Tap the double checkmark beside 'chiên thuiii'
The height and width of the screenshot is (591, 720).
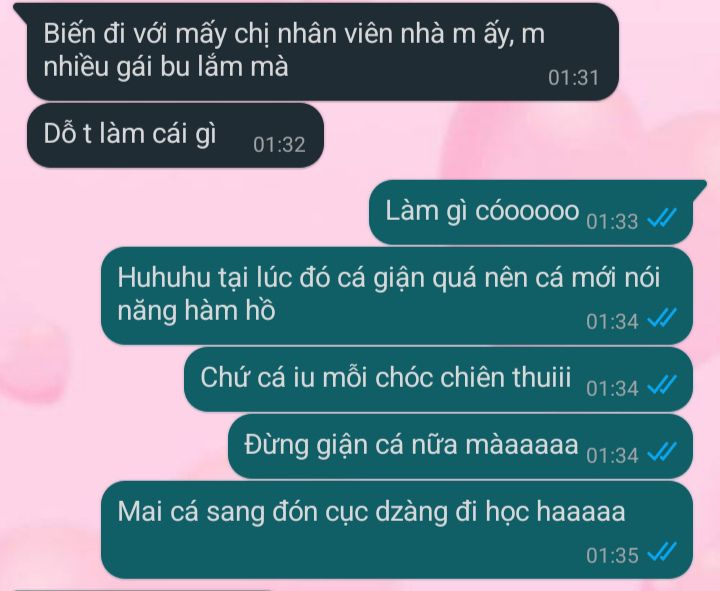(x=662, y=385)
